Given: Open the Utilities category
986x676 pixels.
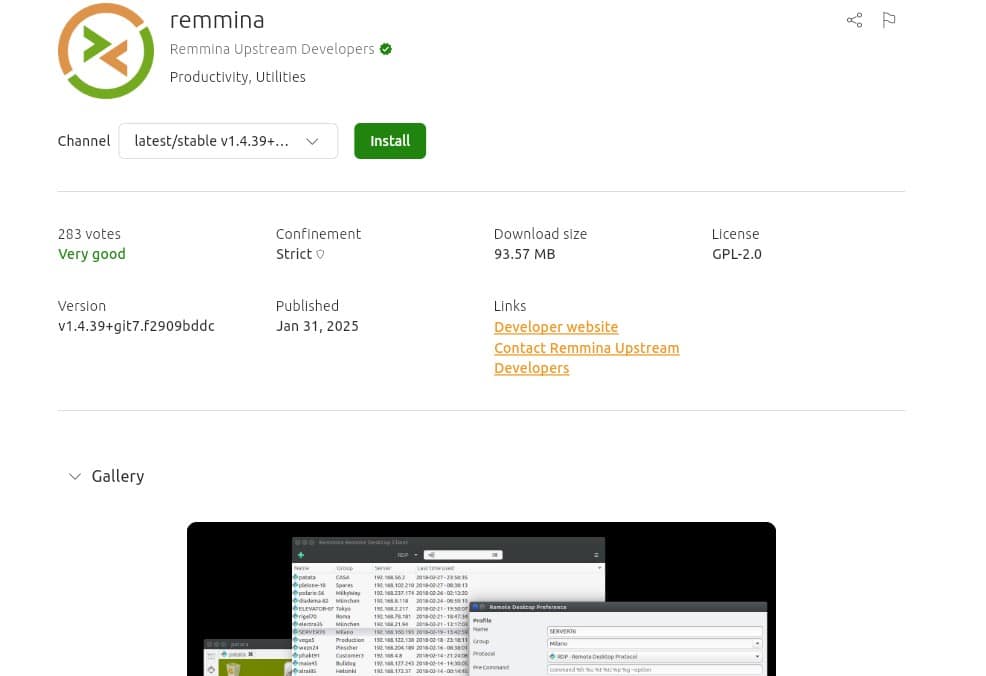Looking at the screenshot, I should (x=282, y=77).
